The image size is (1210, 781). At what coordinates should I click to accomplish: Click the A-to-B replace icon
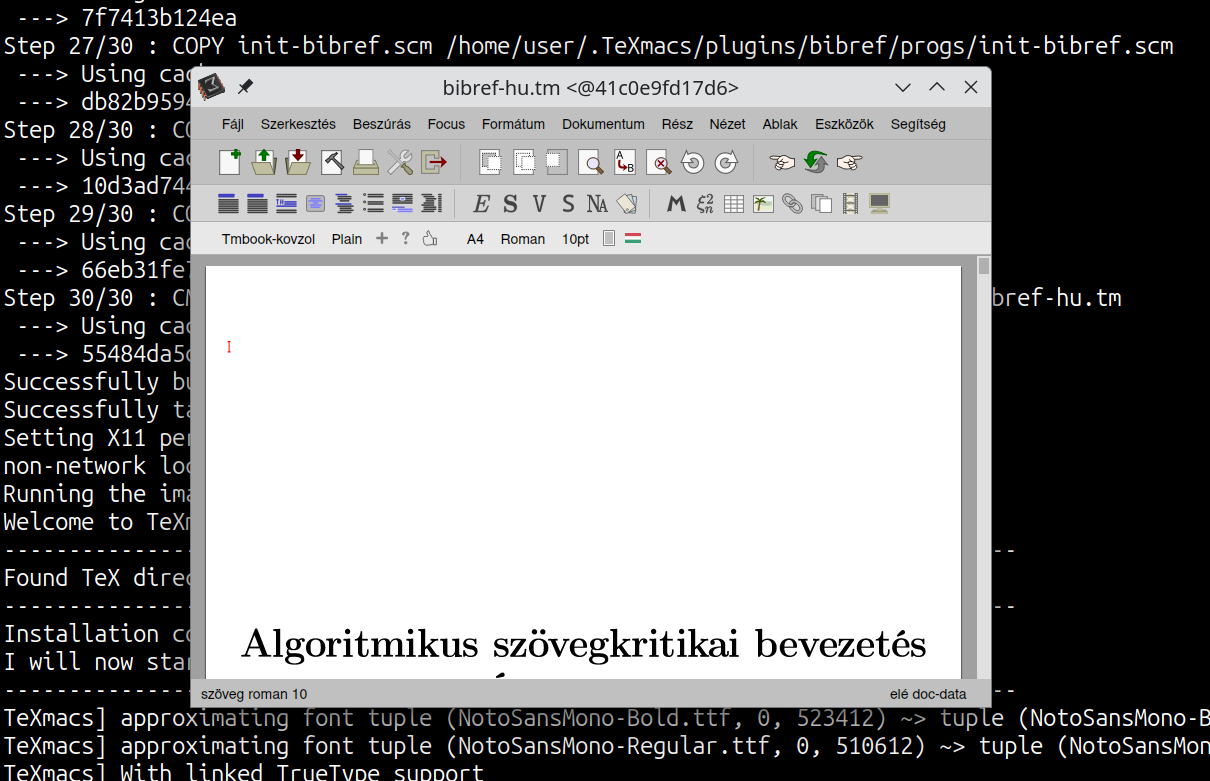click(625, 162)
